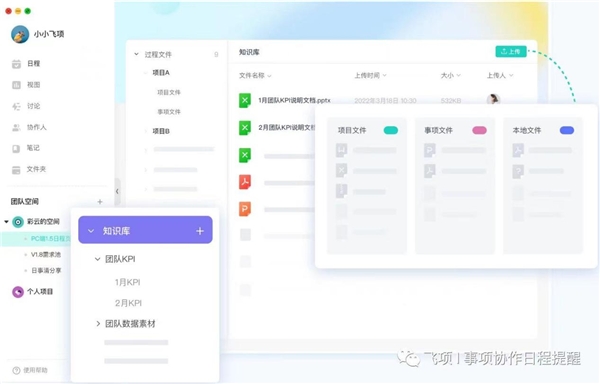Image resolution: width=600 pixels, height=384 pixels.
Task: Open the 日程 calendar icon in sidebar
Action: click(x=16, y=64)
